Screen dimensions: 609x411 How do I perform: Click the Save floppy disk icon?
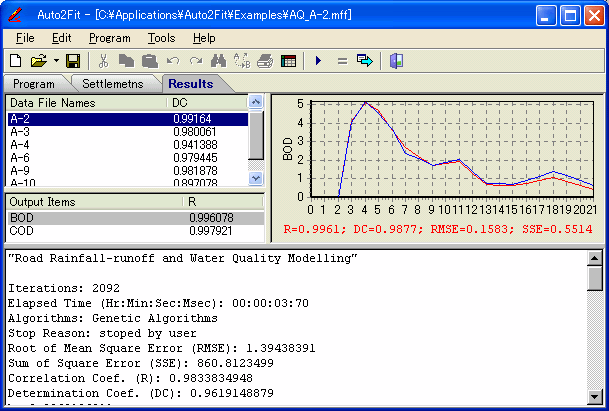tap(73, 61)
